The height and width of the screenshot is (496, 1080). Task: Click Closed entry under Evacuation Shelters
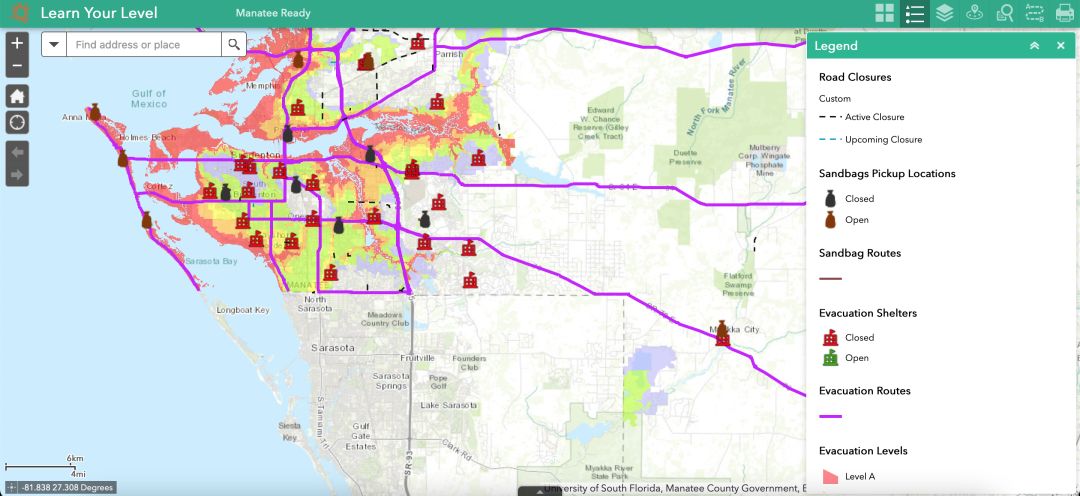click(860, 338)
